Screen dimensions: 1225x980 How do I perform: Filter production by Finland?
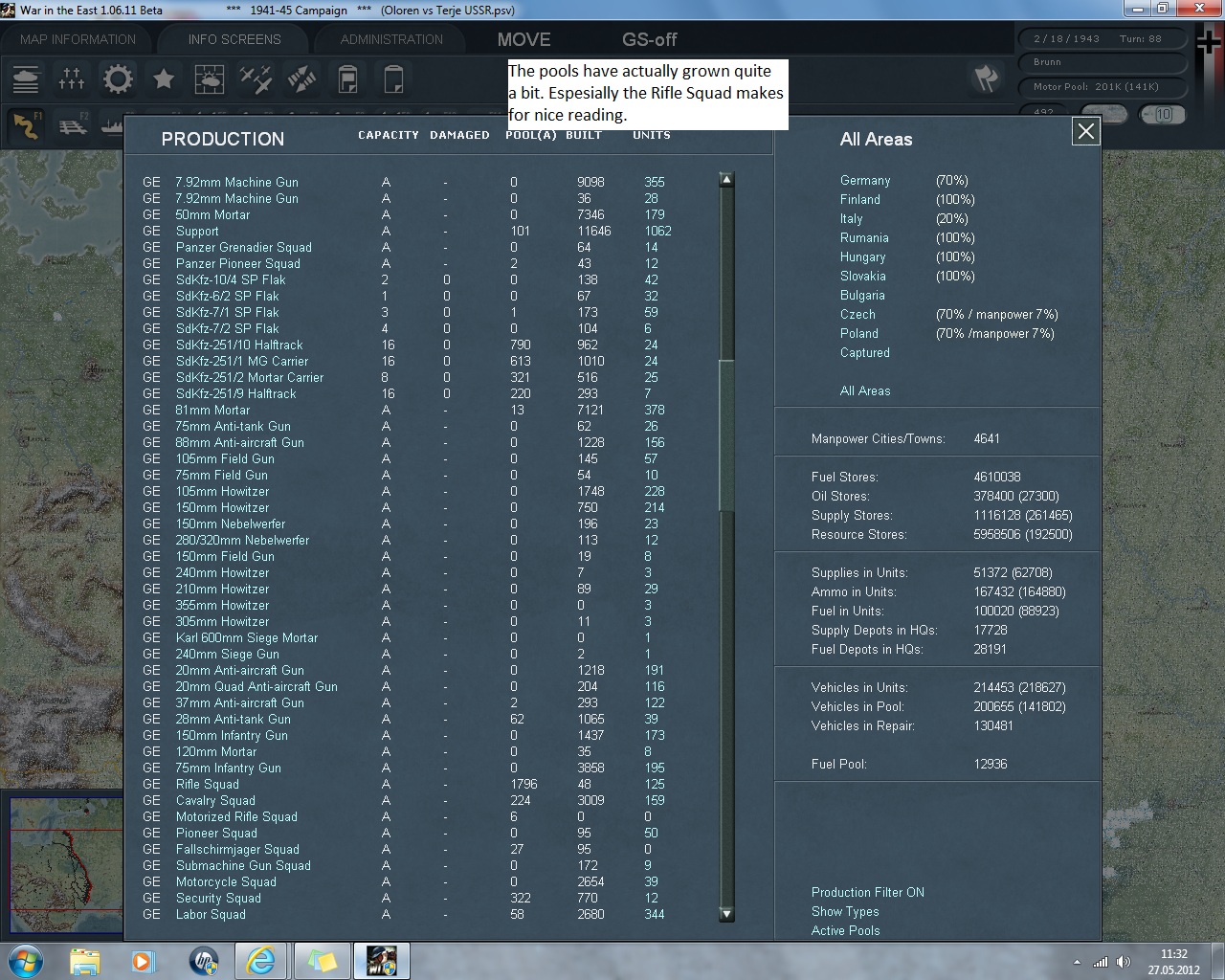pyautogui.click(x=860, y=199)
